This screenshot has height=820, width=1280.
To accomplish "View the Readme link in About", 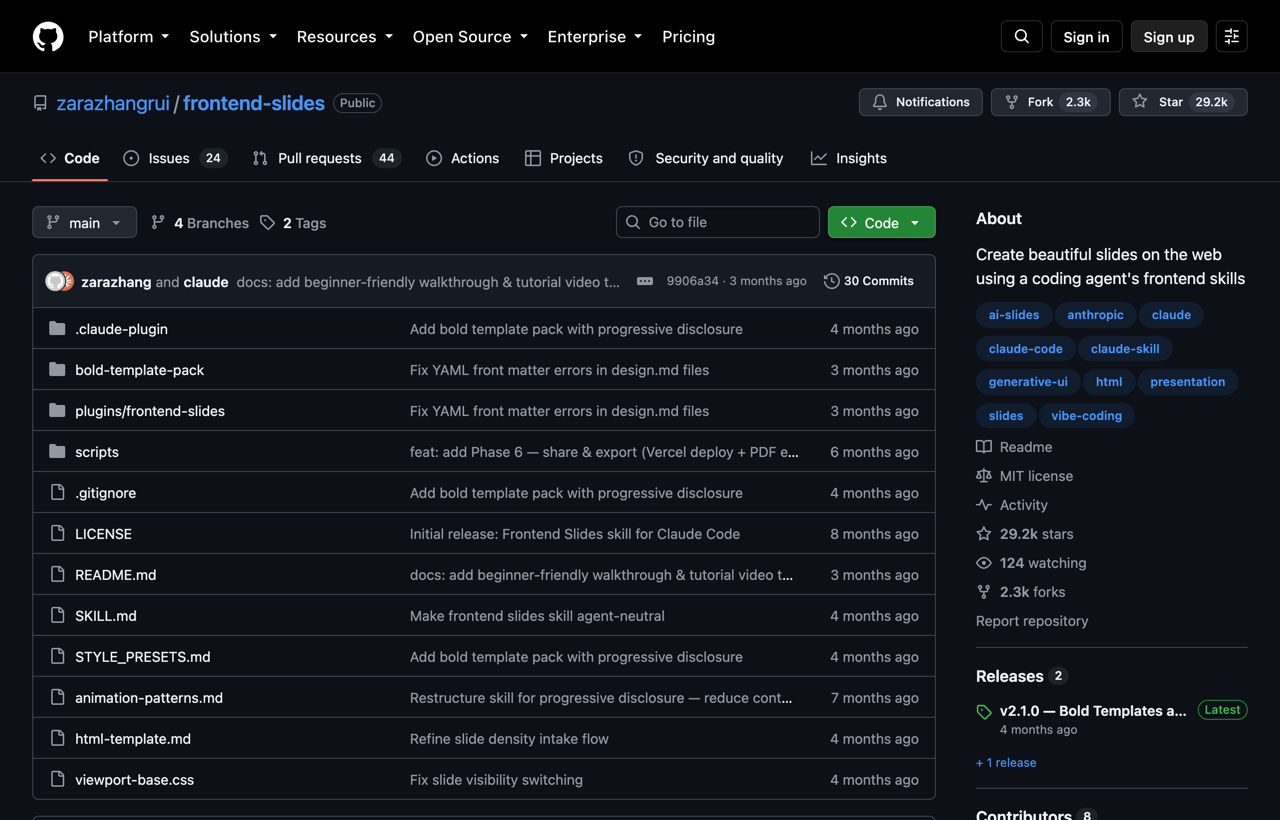I will click(1014, 447).
